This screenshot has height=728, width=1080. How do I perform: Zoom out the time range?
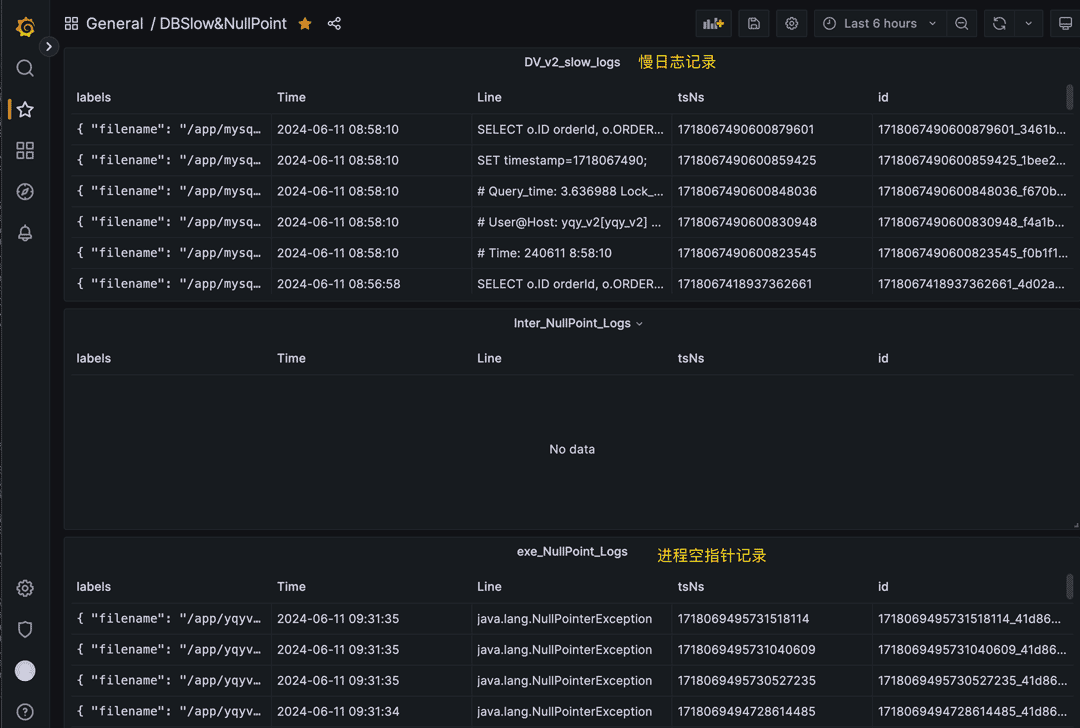click(962, 23)
